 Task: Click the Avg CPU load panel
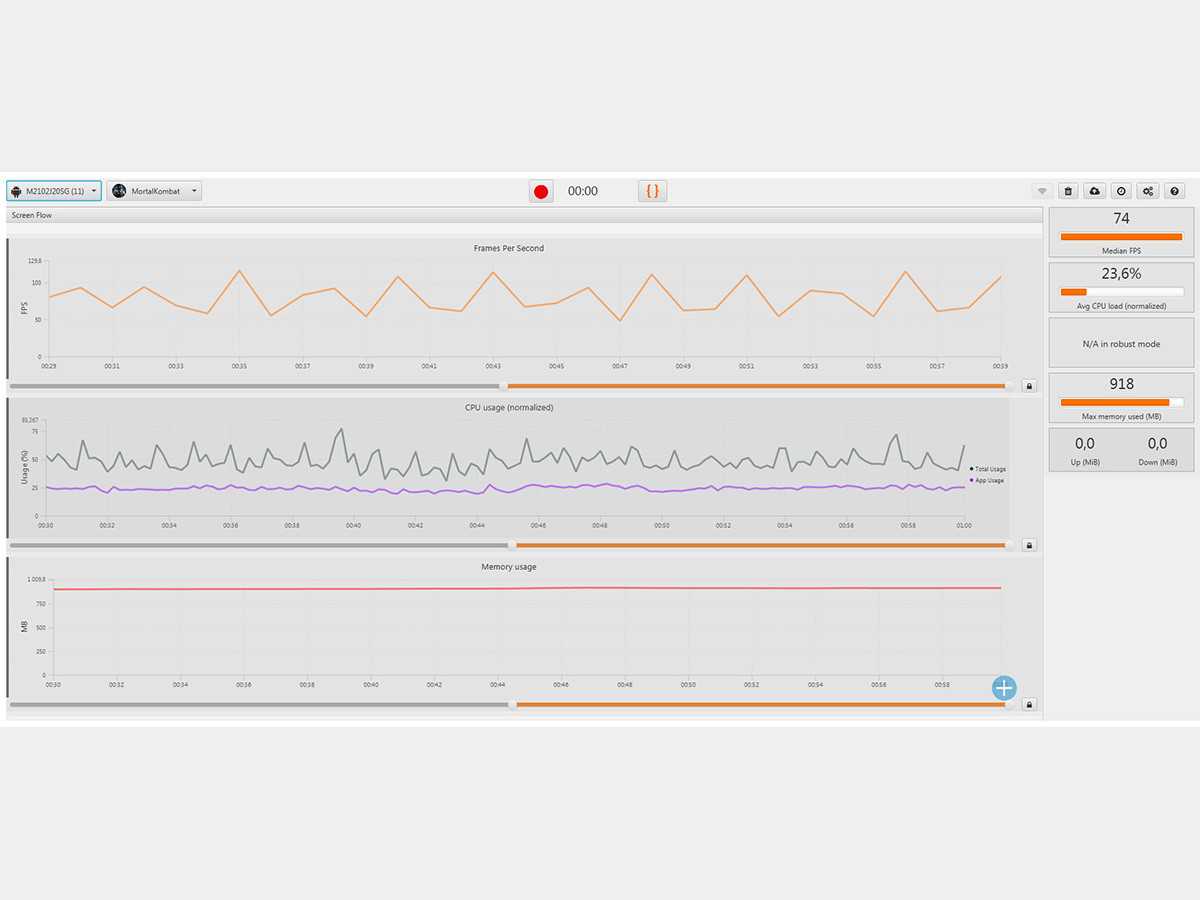click(x=1121, y=288)
